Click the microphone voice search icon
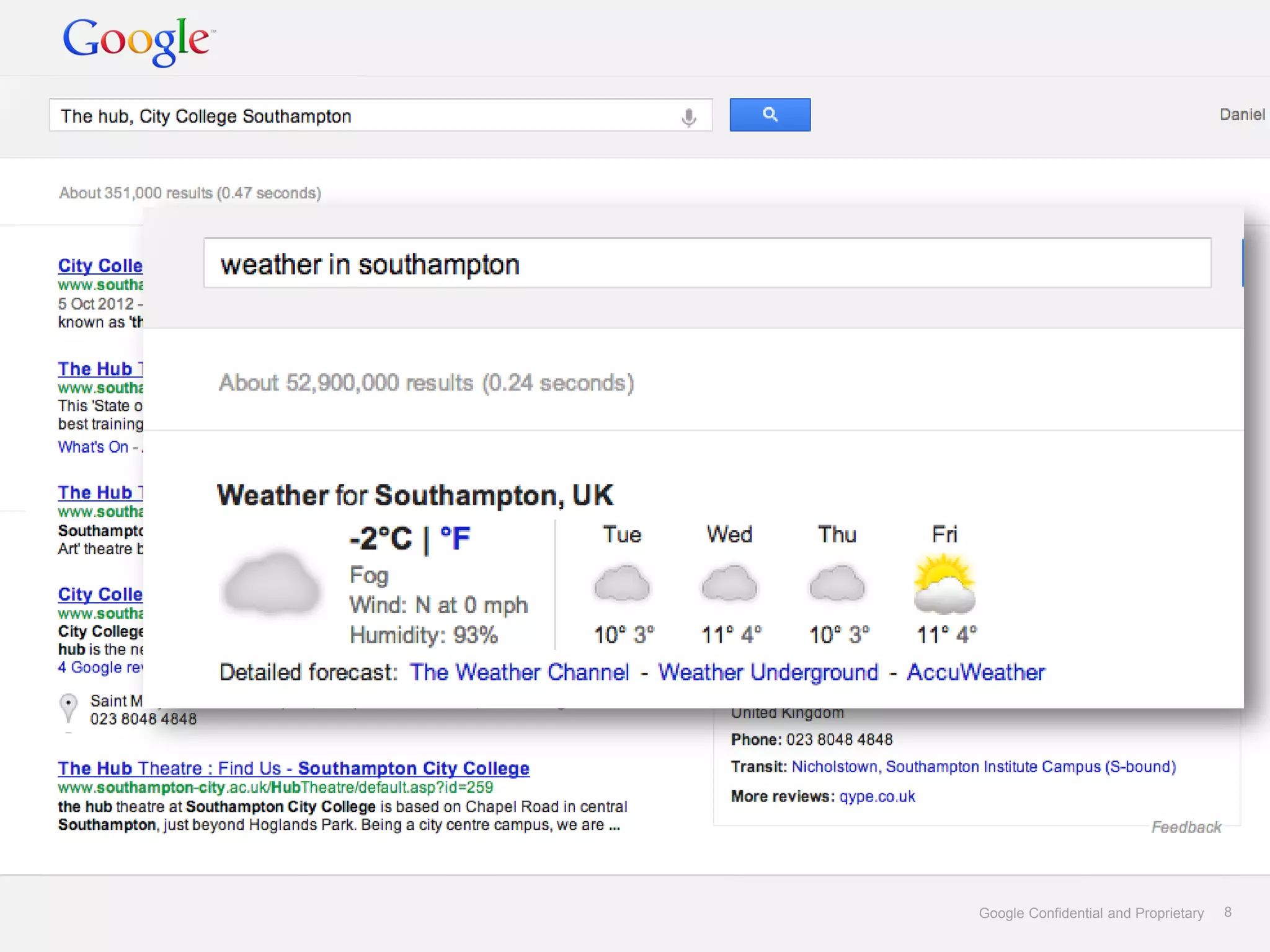1270x952 pixels. (688, 117)
